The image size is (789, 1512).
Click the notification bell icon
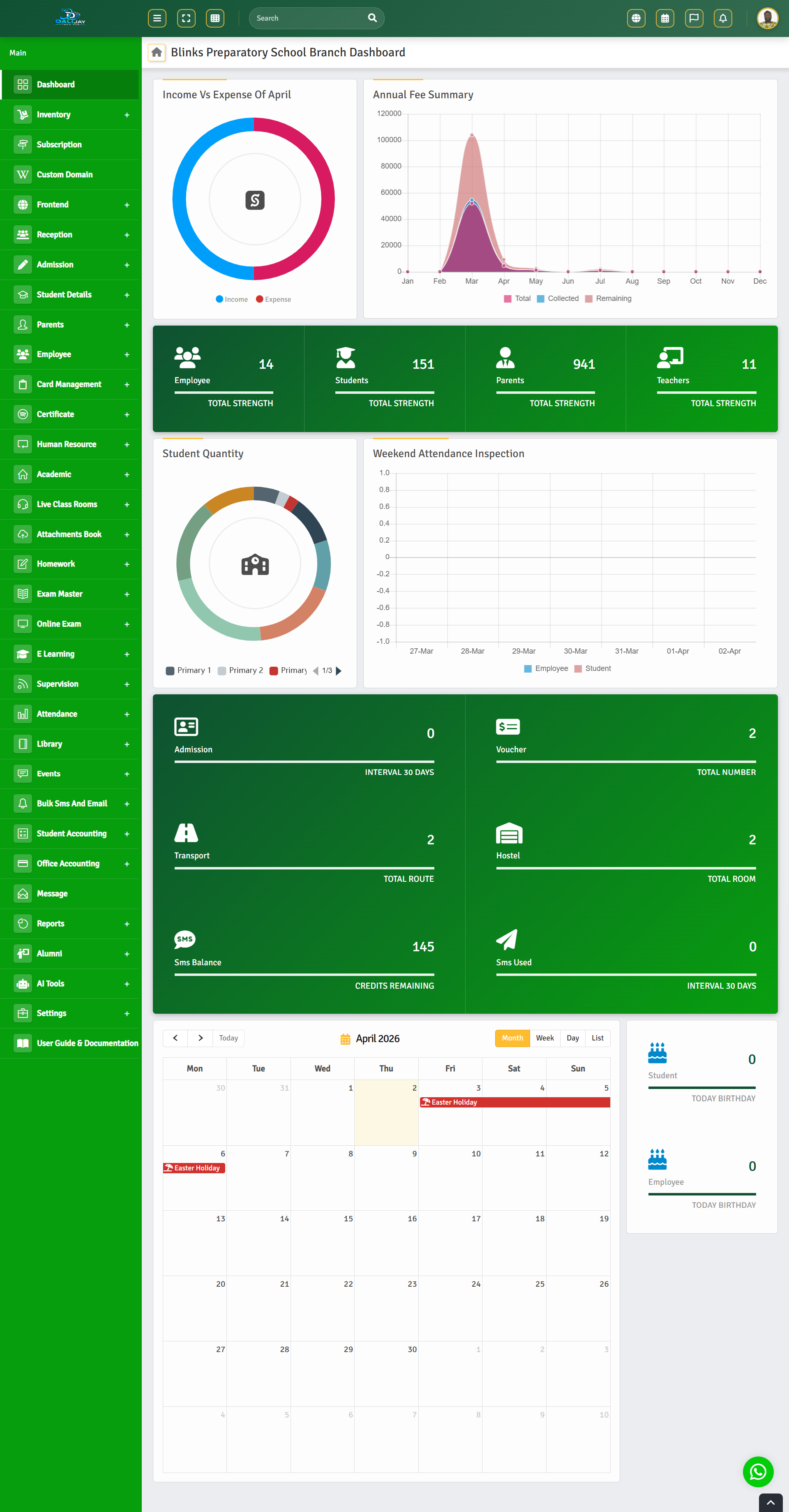pos(723,18)
